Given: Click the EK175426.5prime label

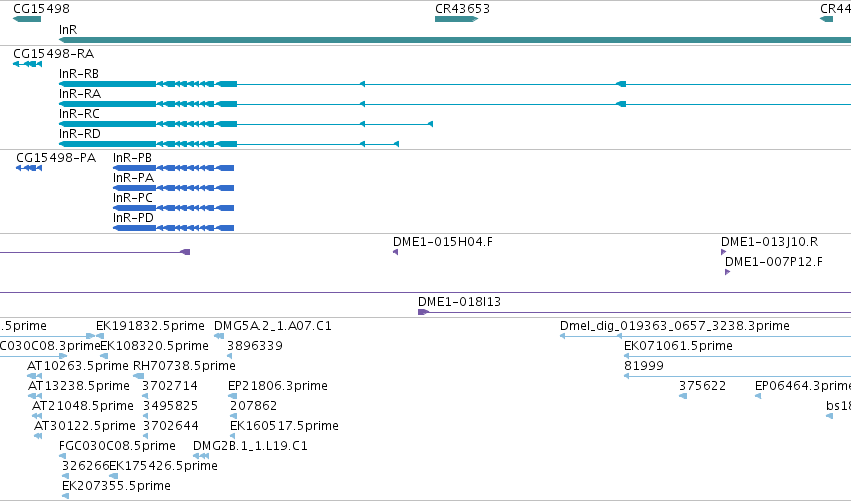Looking at the screenshot, I should pyautogui.click(x=163, y=466).
